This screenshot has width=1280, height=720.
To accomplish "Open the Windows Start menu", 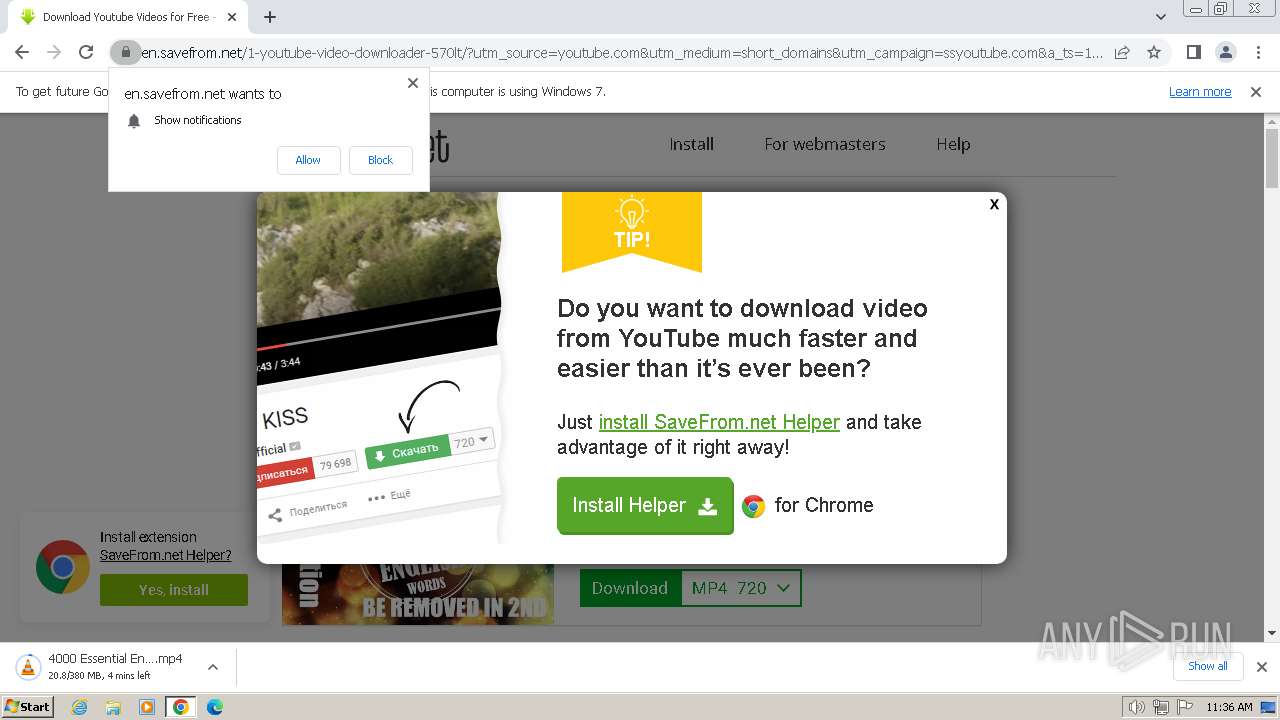I will 28,707.
